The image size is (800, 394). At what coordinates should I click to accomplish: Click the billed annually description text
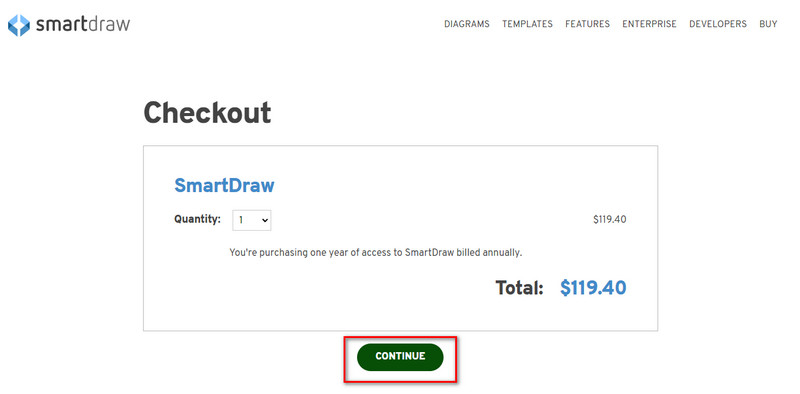[376, 252]
